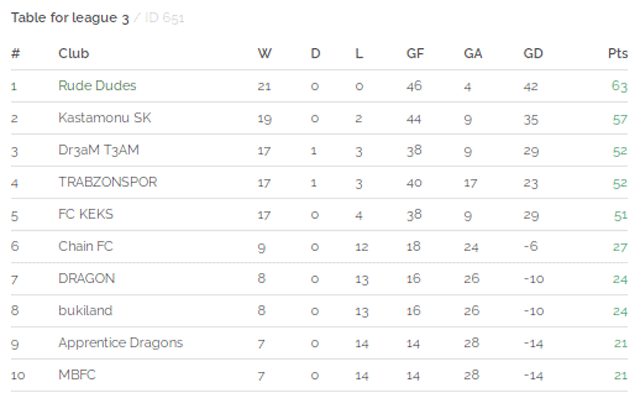This screenshot has height=393, width=640.
Task: Click the W wins column header
Action: click(264, 53)
